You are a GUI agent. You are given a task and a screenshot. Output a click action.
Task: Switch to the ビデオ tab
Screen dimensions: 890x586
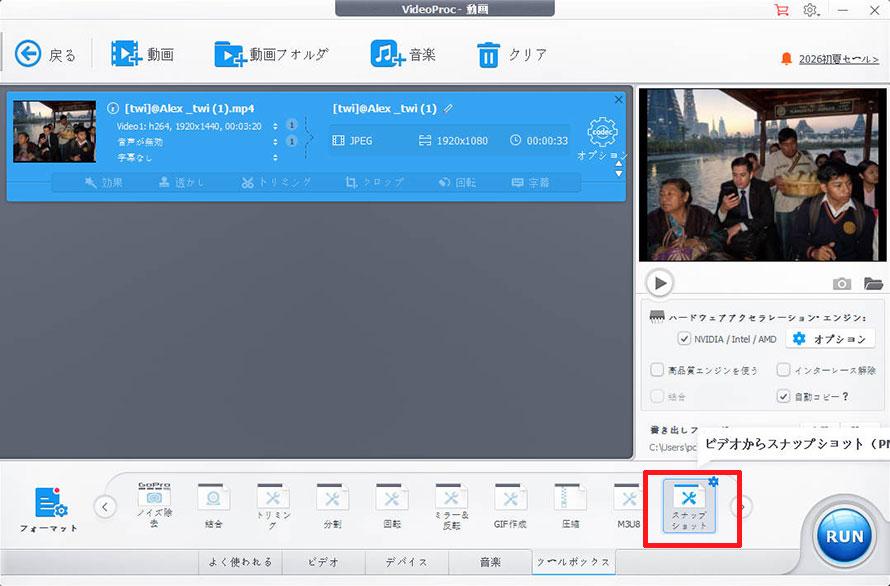coord(324,562)
